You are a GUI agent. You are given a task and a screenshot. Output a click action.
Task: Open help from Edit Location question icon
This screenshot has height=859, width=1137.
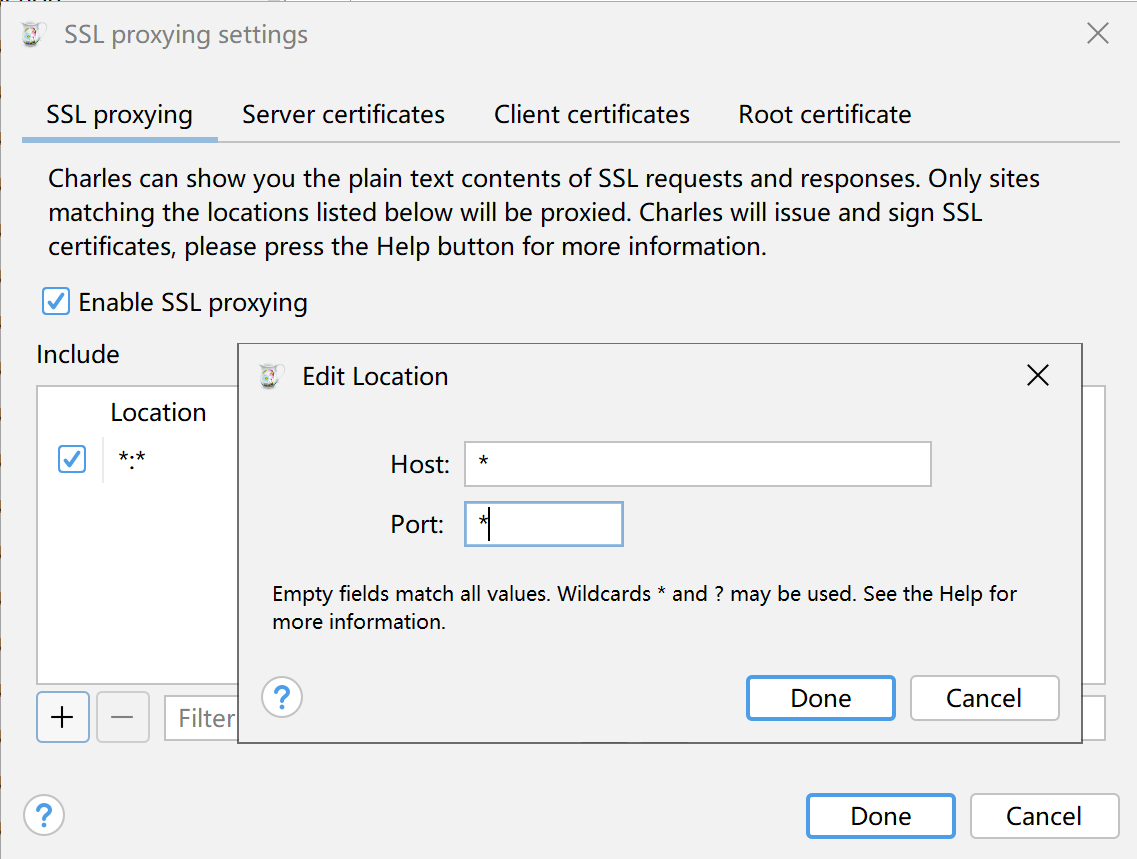[282, 697]
